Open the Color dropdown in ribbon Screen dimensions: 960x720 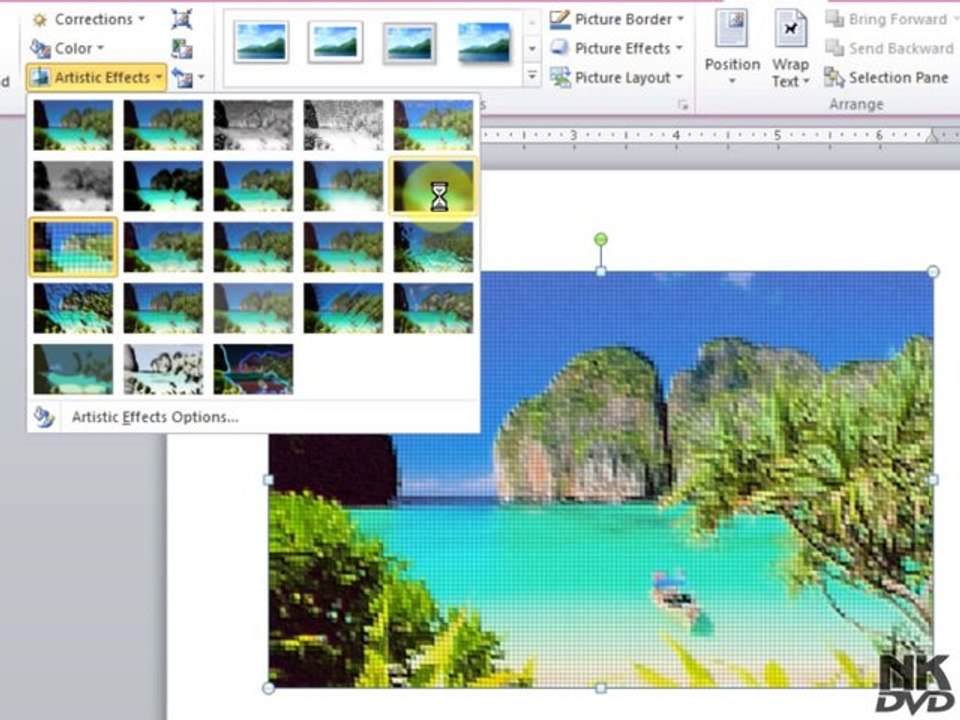click(x=67, y=48)
